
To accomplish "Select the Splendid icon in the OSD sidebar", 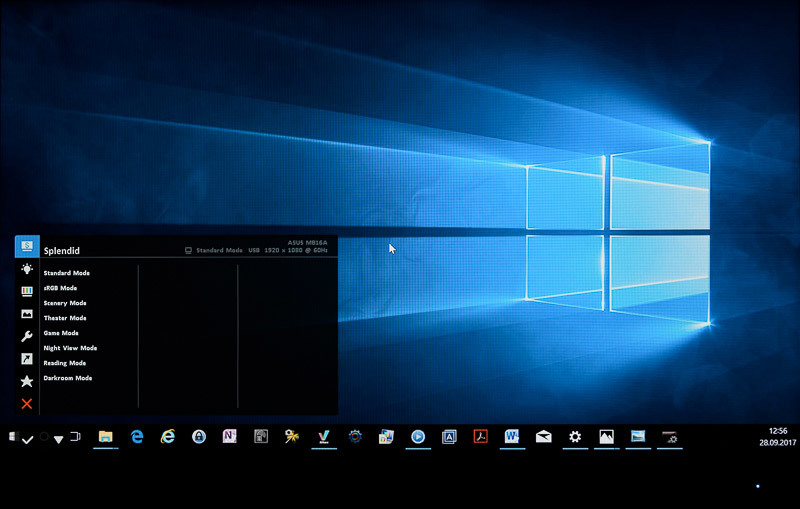I will [27, 246].
